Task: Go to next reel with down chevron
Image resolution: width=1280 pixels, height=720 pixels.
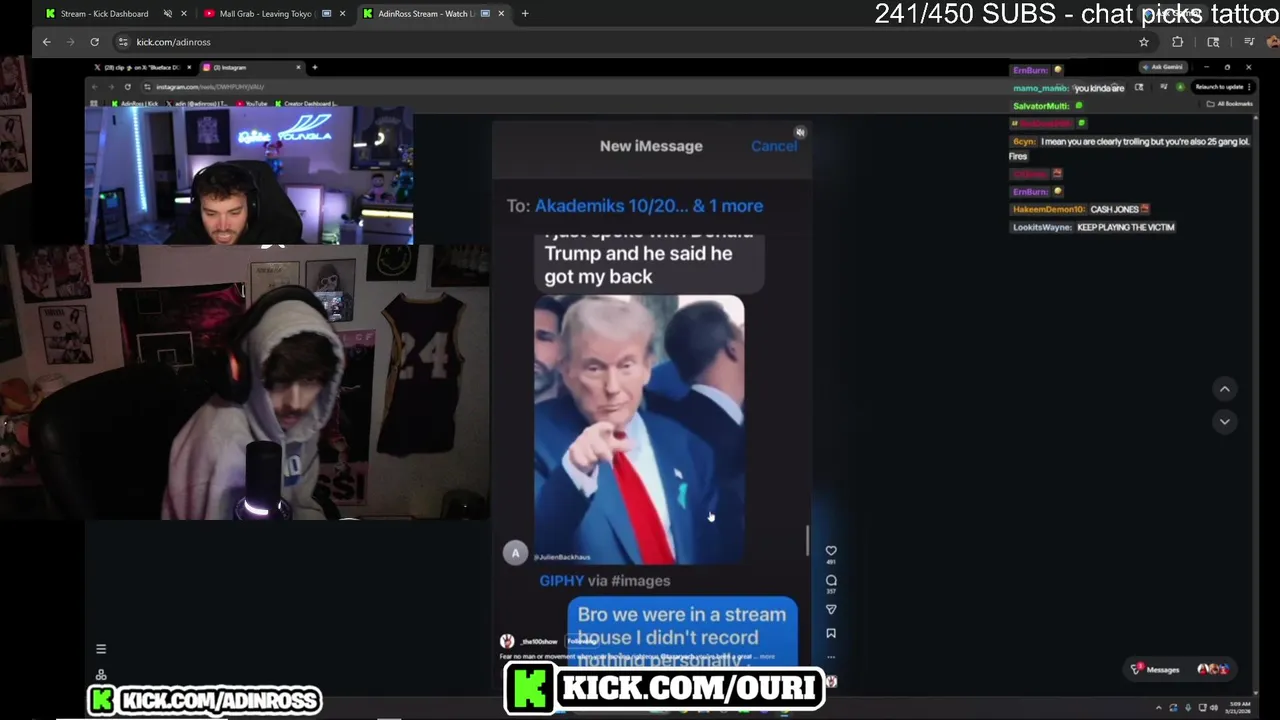Action: click(x=1225, y=422)
